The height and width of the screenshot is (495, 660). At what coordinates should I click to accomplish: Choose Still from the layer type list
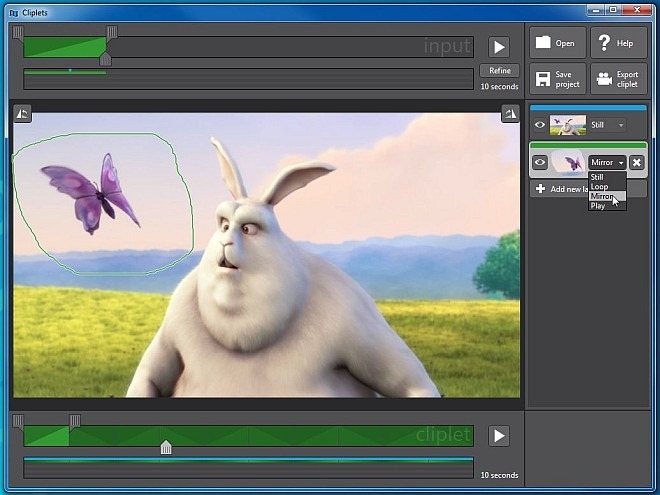(607, 177)
